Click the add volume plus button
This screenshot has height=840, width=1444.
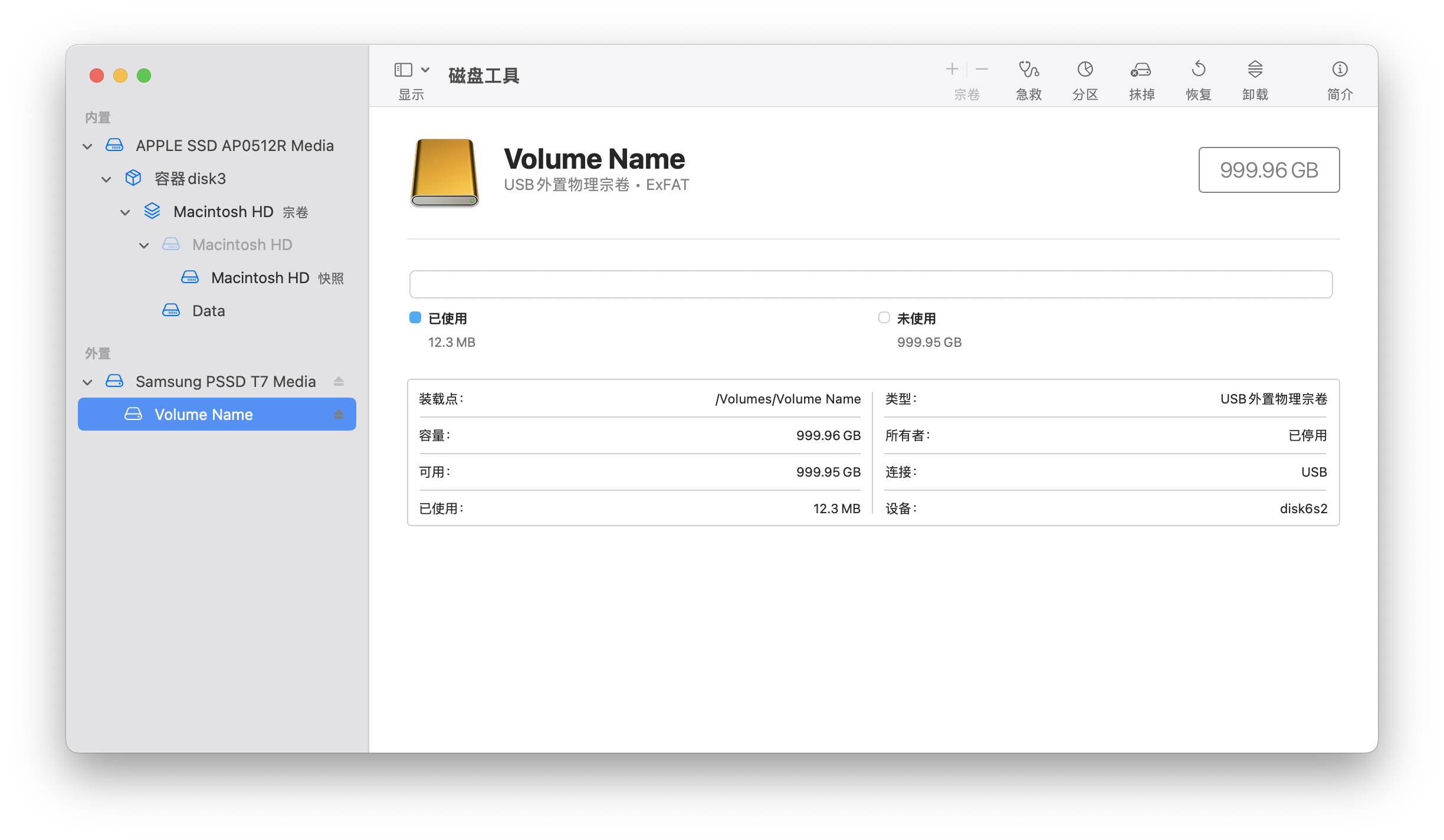pyautogui.click(x=952, y=70)
